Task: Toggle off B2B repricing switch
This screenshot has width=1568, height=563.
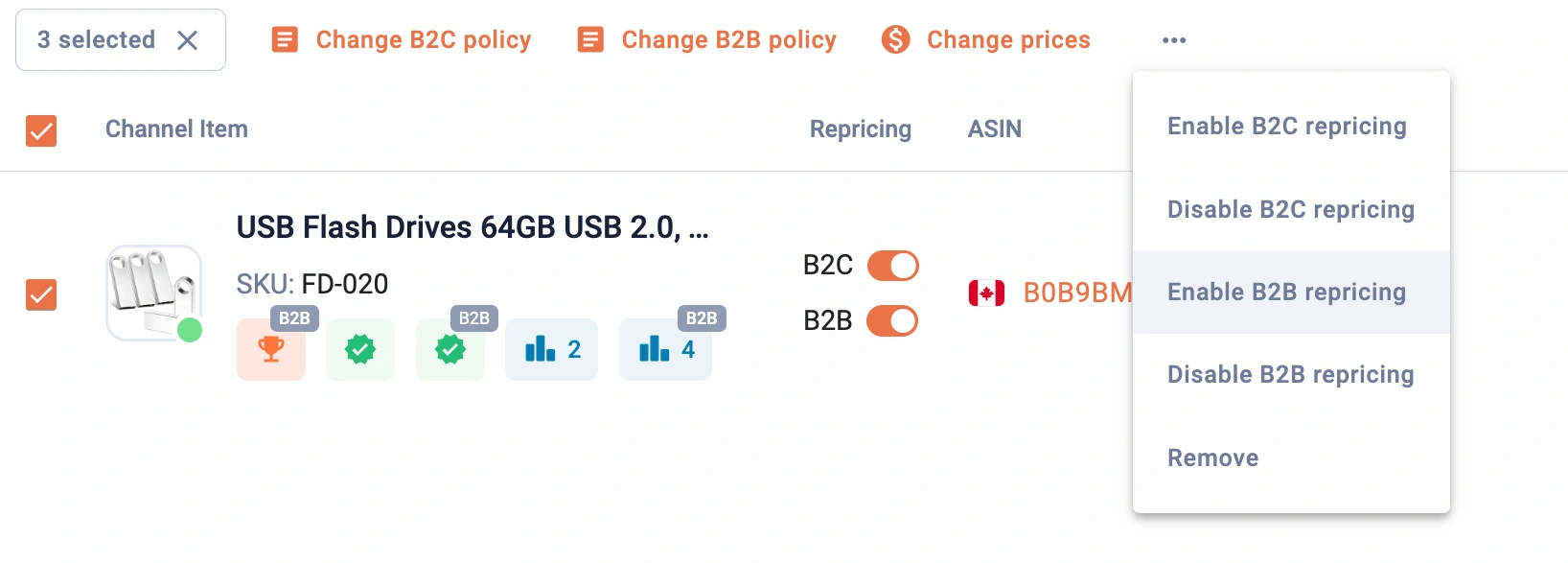Action: 892,321
